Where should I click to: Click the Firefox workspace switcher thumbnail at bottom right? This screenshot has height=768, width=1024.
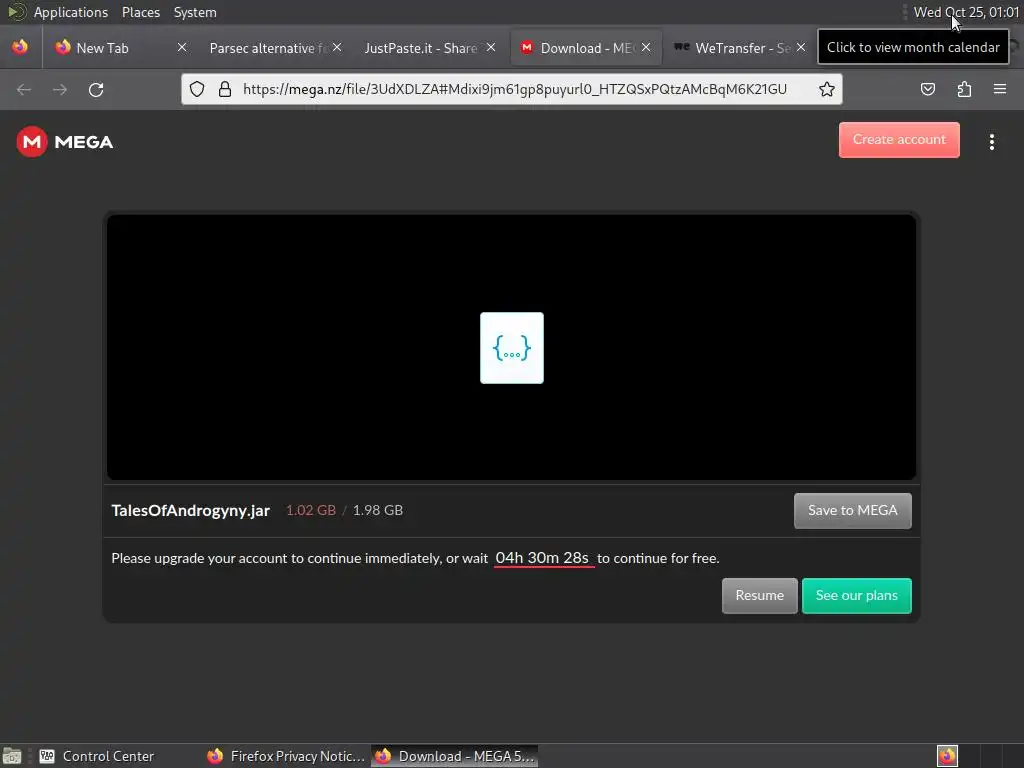click(x=947, y=756)
